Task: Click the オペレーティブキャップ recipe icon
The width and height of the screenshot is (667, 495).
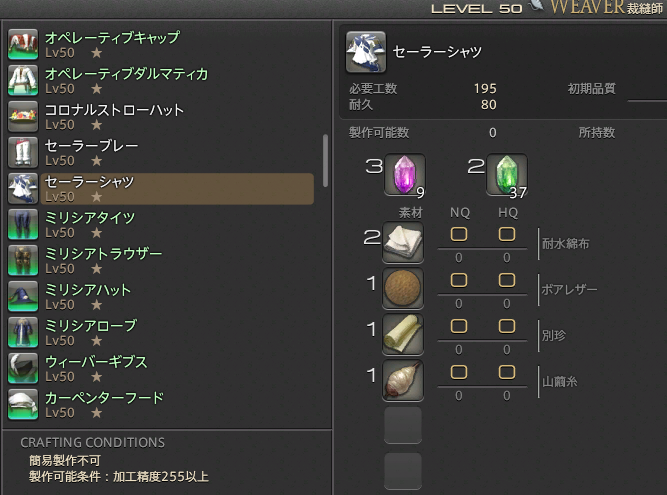Action: [x=23, y=44]
